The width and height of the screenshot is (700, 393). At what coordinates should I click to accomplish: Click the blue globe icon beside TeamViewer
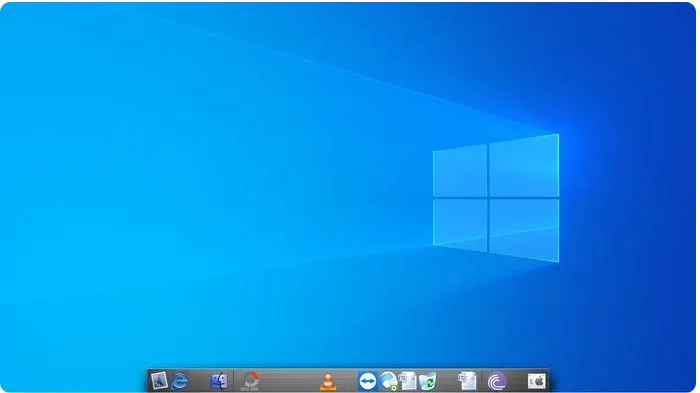(x=388, y=381)
